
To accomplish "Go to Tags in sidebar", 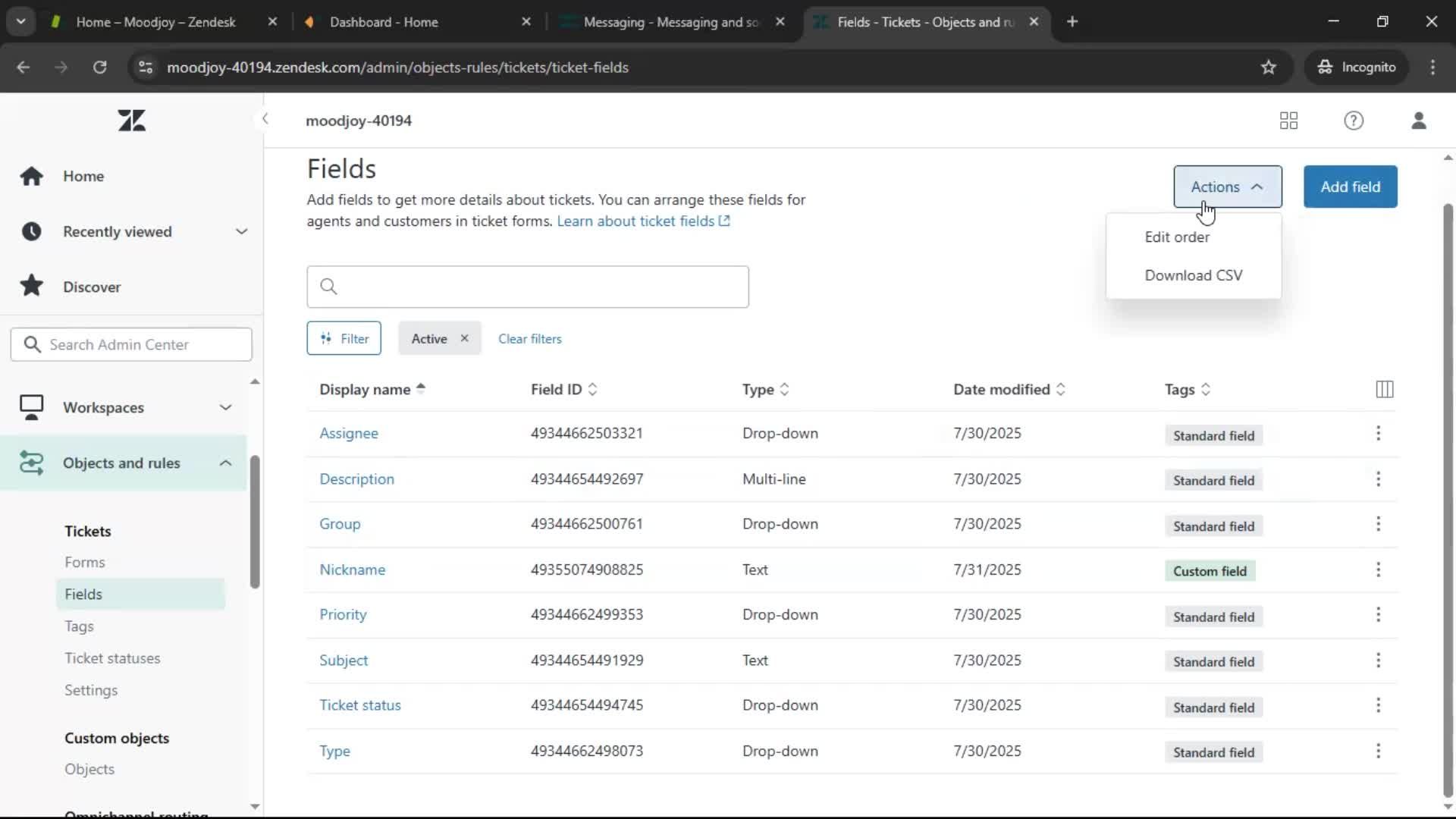I will pyautogui.click(x=79, y=626).
